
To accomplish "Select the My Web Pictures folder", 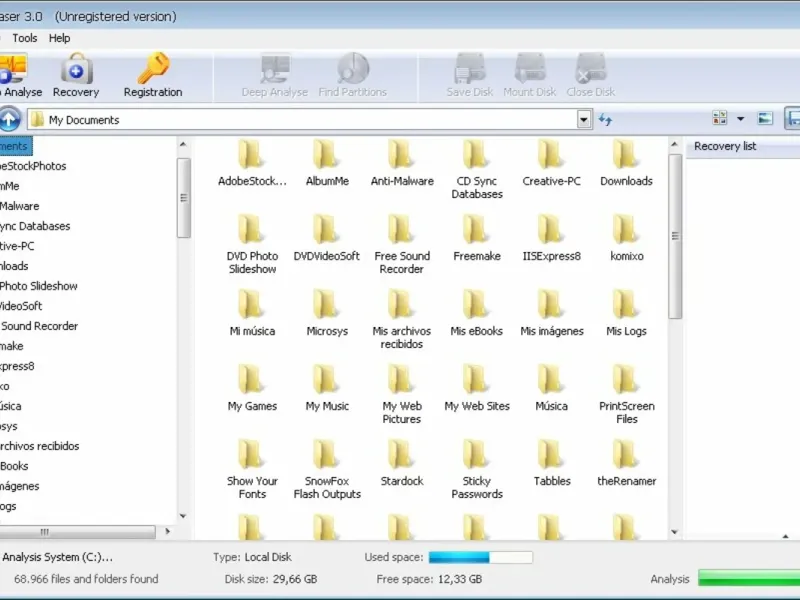I will [x=402, y=395].
